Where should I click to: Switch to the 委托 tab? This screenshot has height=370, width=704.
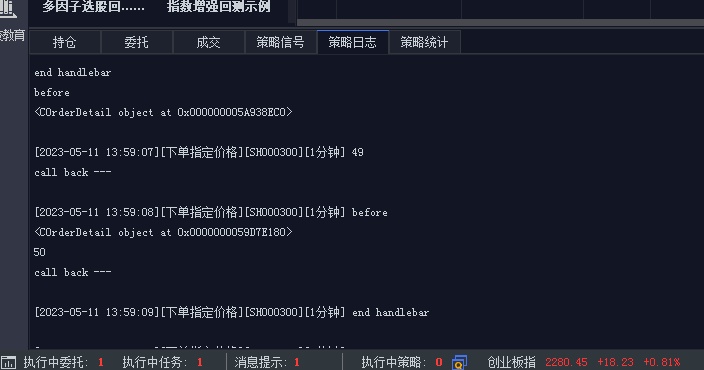[x=136, y=42]
